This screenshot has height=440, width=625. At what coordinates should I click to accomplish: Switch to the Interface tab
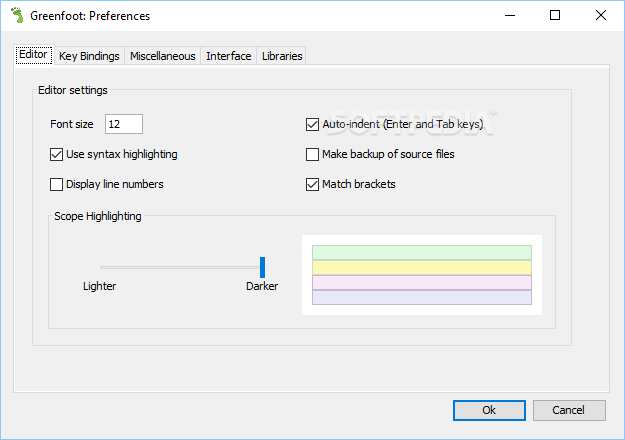pos(229,56)
